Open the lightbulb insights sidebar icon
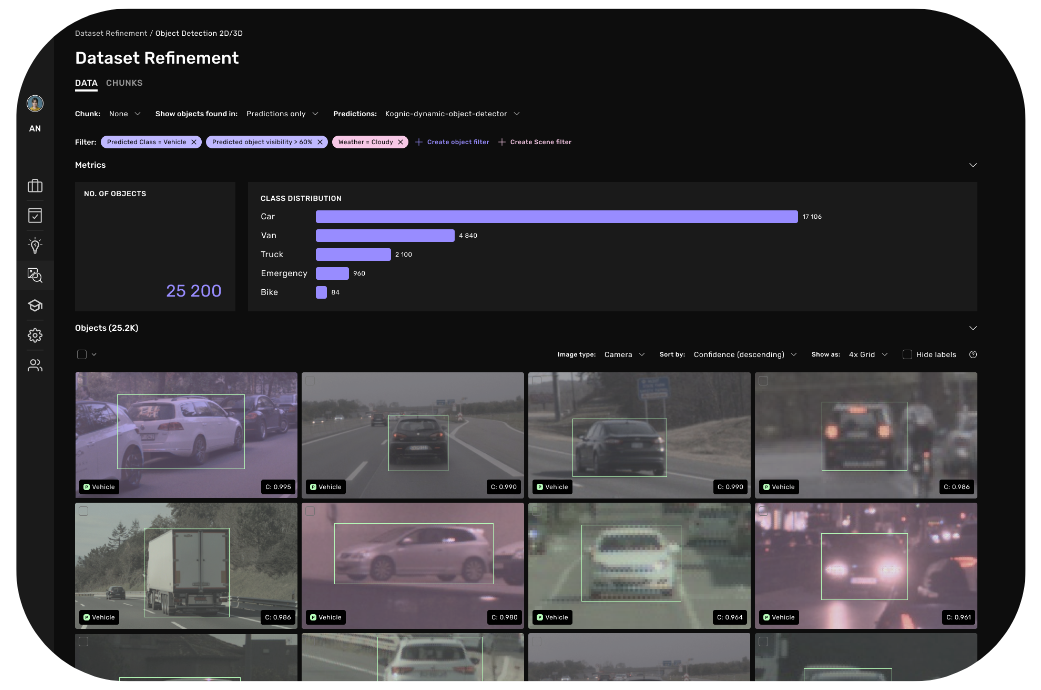Viewport: 1041px width, 690px height. [35, 245]
